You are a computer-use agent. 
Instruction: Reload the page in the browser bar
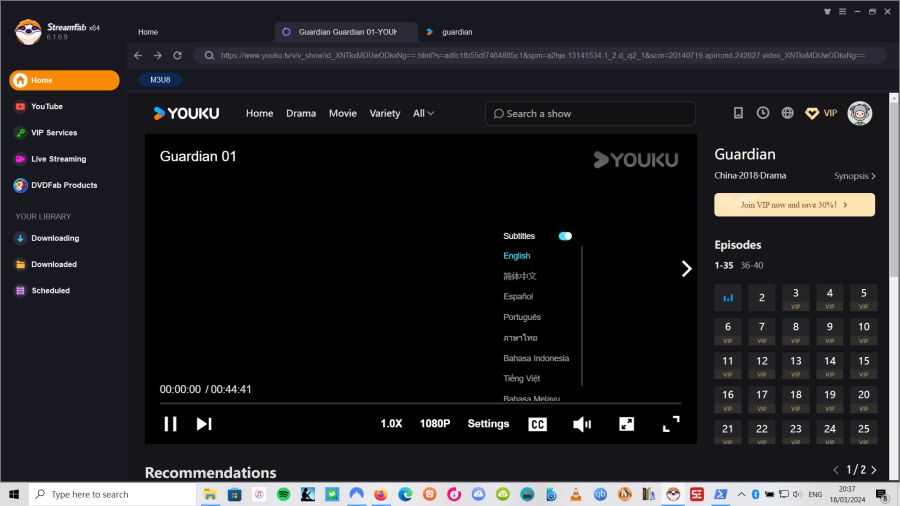(178, 55)
